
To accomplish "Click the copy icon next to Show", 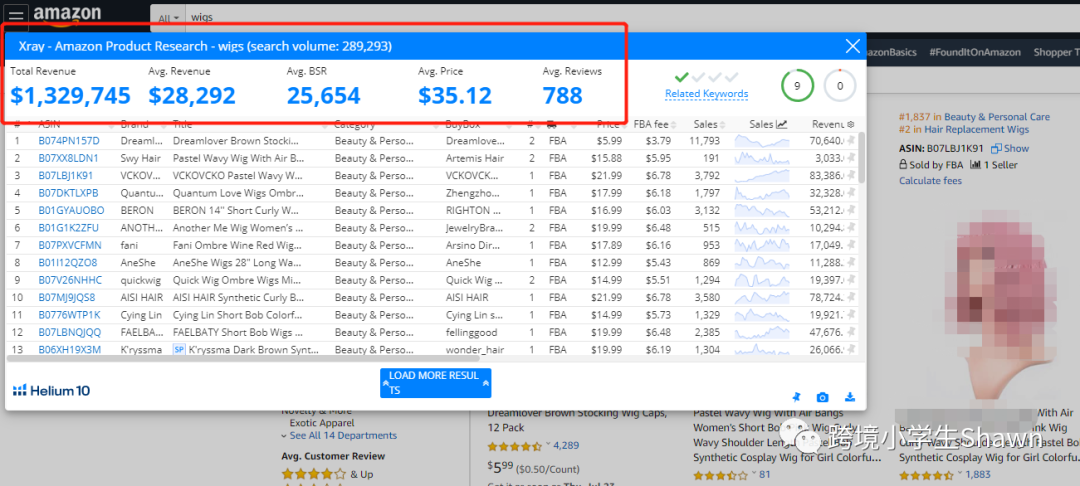I will [x=996, y=149].
